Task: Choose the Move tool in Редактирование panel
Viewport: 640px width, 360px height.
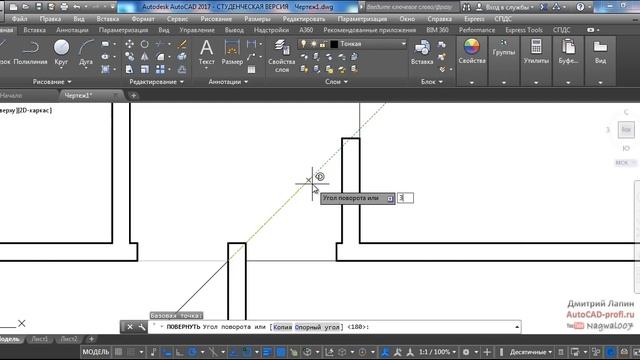Action: point(129,44)
